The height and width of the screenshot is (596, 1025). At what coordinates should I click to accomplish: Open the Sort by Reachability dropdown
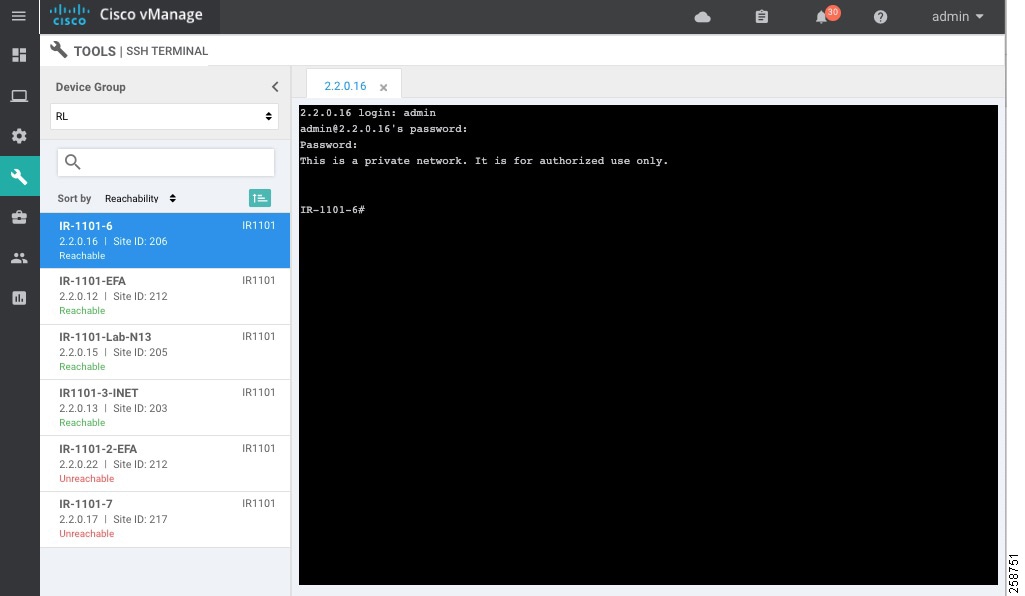tap(140, 198)
